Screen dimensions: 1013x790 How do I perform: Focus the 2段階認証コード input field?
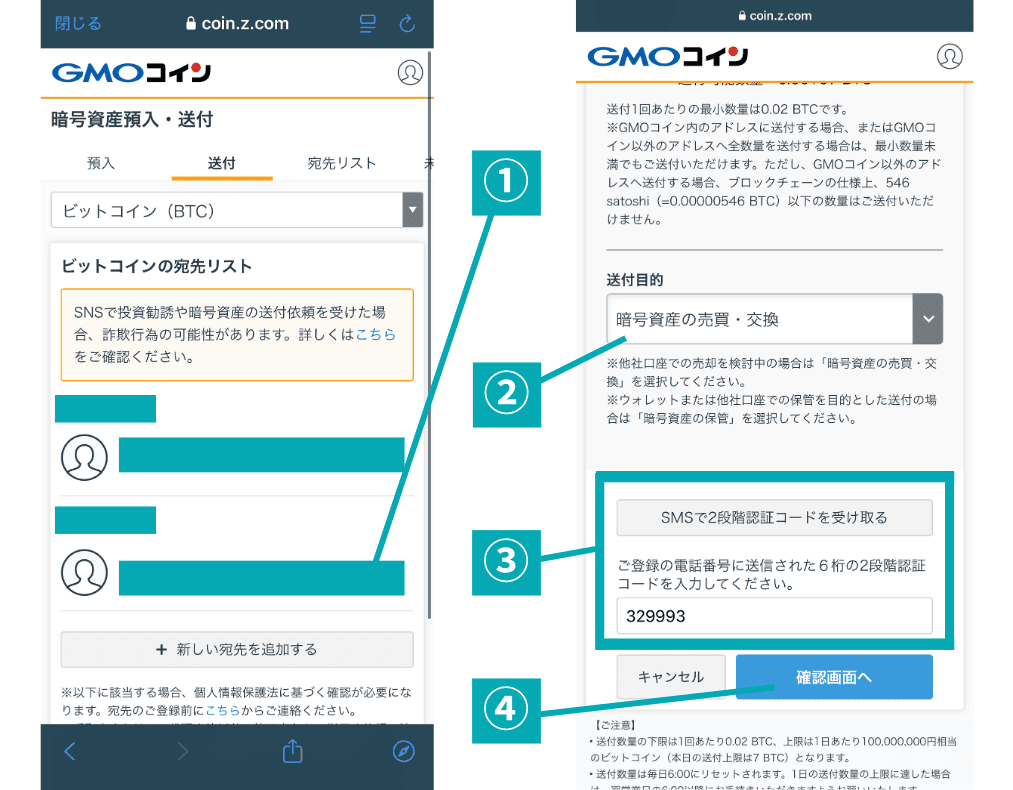(x=774, y=616)
